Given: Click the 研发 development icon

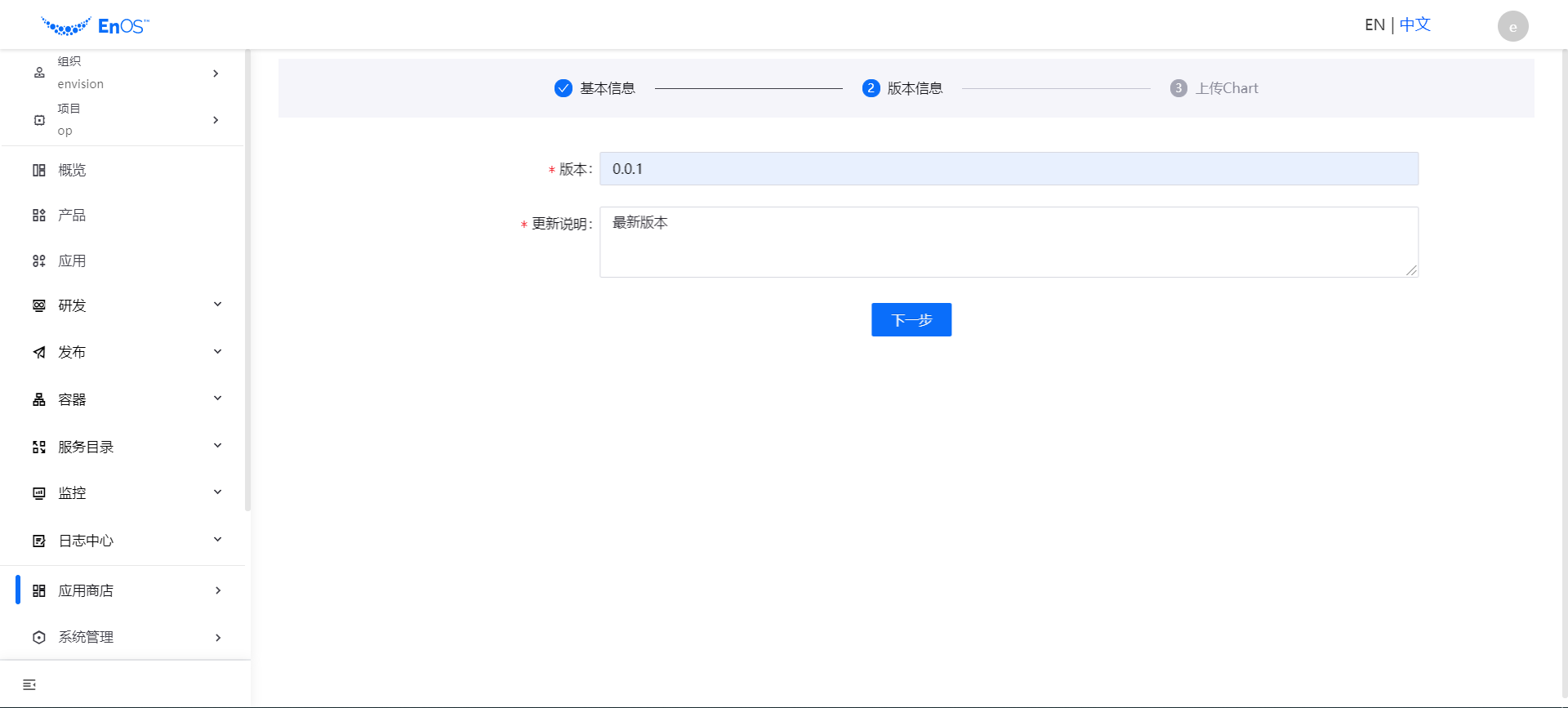Looking at the screenshot, I should [x=39, y=305].
